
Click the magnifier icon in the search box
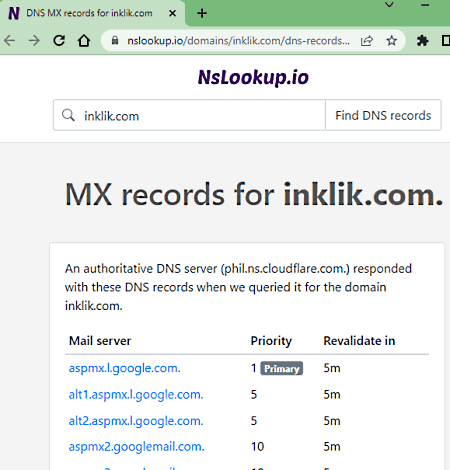pos(68,115)
